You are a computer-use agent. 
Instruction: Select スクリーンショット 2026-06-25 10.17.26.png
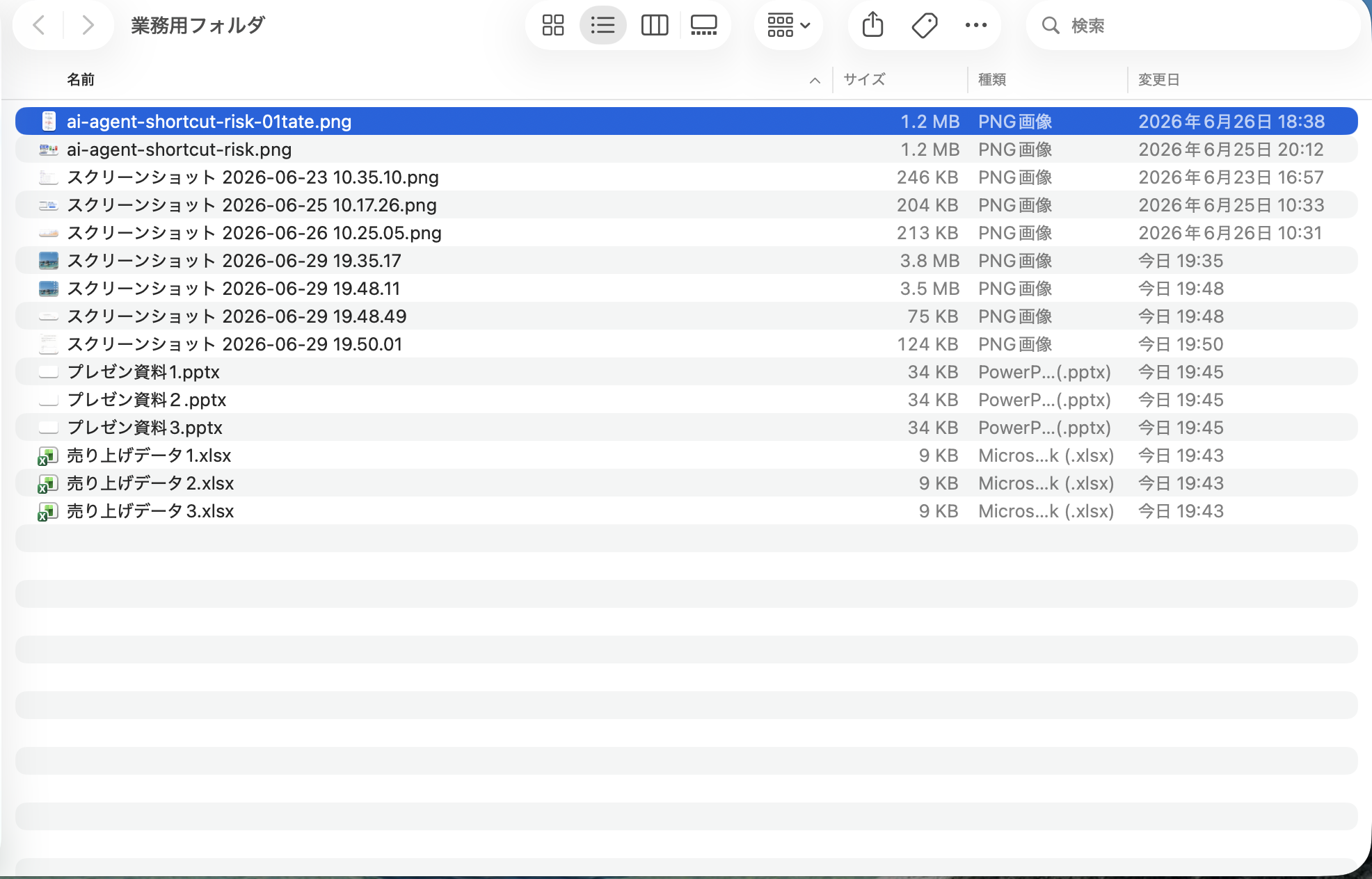tap(686, 205)
